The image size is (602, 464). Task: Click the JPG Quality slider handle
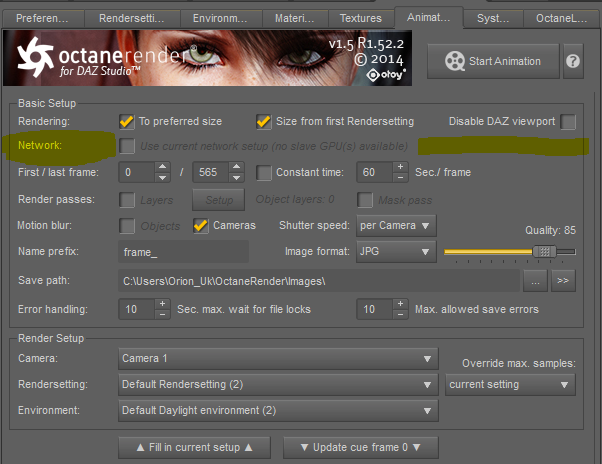544,252
